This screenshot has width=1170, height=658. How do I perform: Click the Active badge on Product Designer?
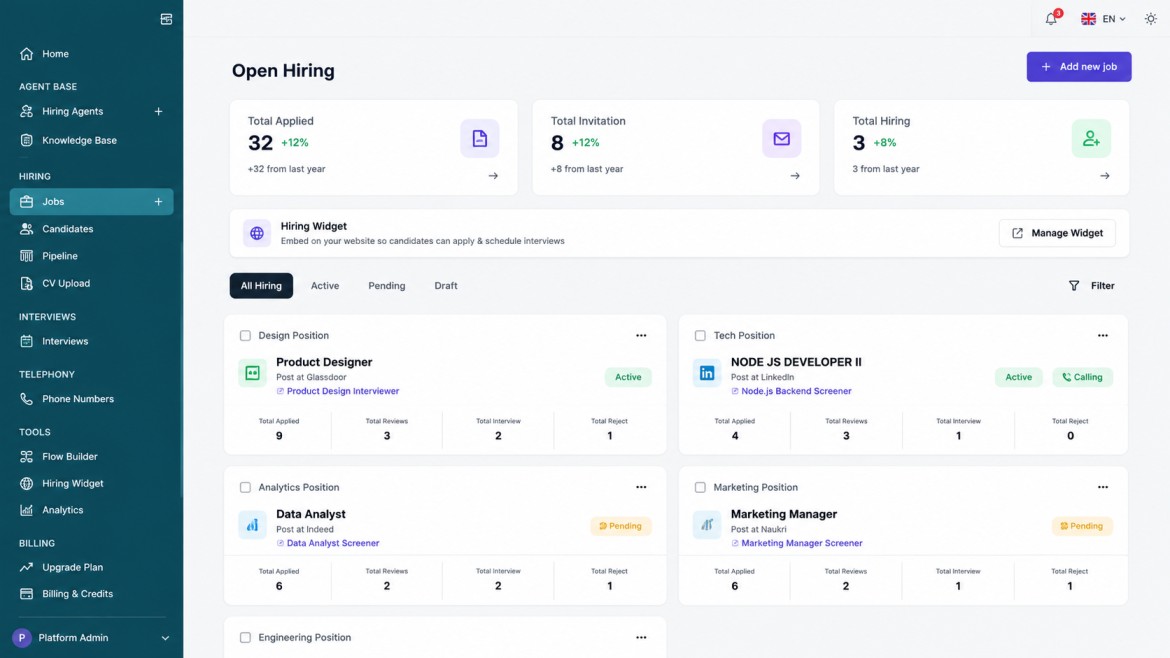(x=628, y=377)
